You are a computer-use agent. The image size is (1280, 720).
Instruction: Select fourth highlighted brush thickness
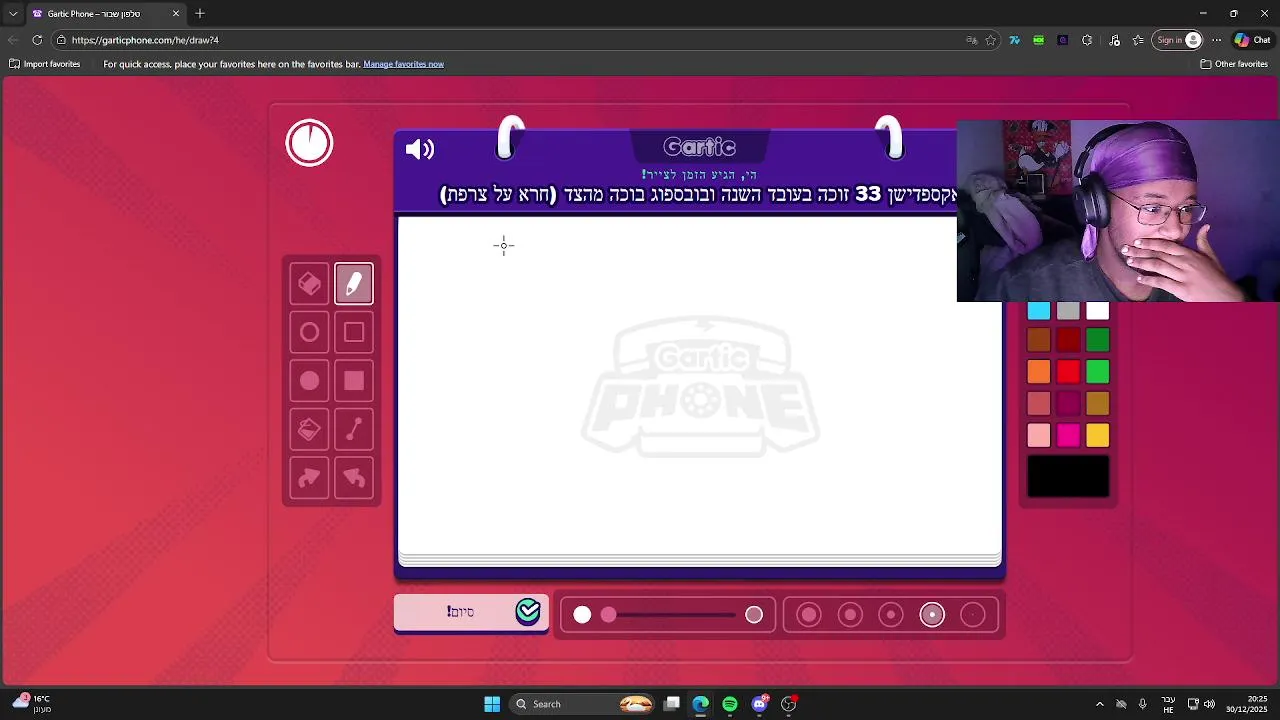coord(932,615)
